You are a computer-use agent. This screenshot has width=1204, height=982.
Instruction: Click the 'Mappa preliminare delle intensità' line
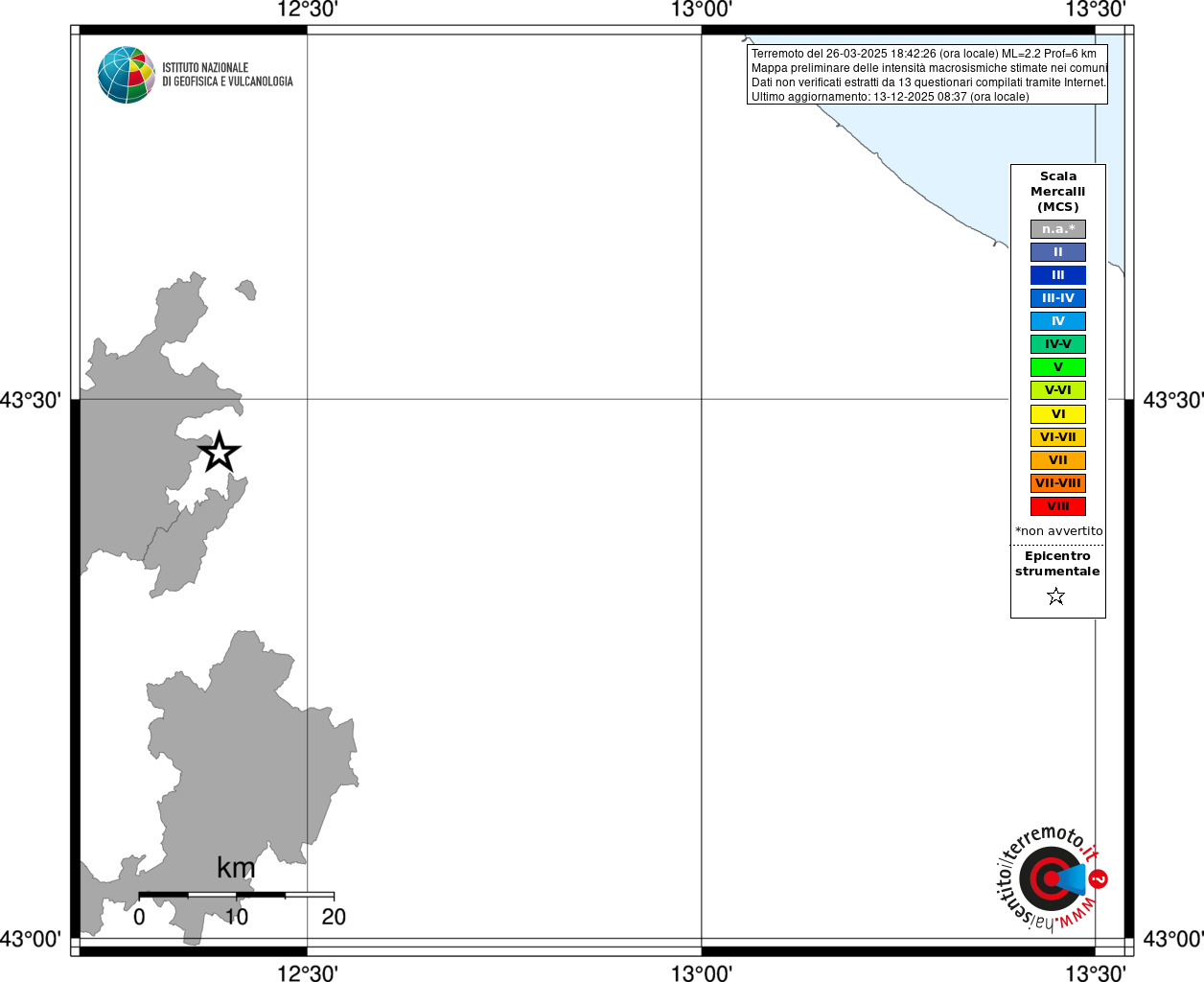(x=929, y=68)
